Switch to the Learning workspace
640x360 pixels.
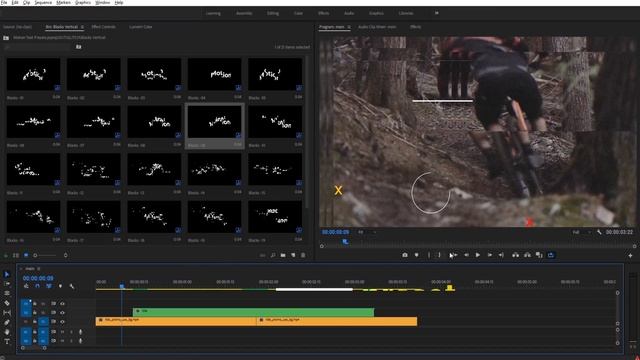pos(213,13)
